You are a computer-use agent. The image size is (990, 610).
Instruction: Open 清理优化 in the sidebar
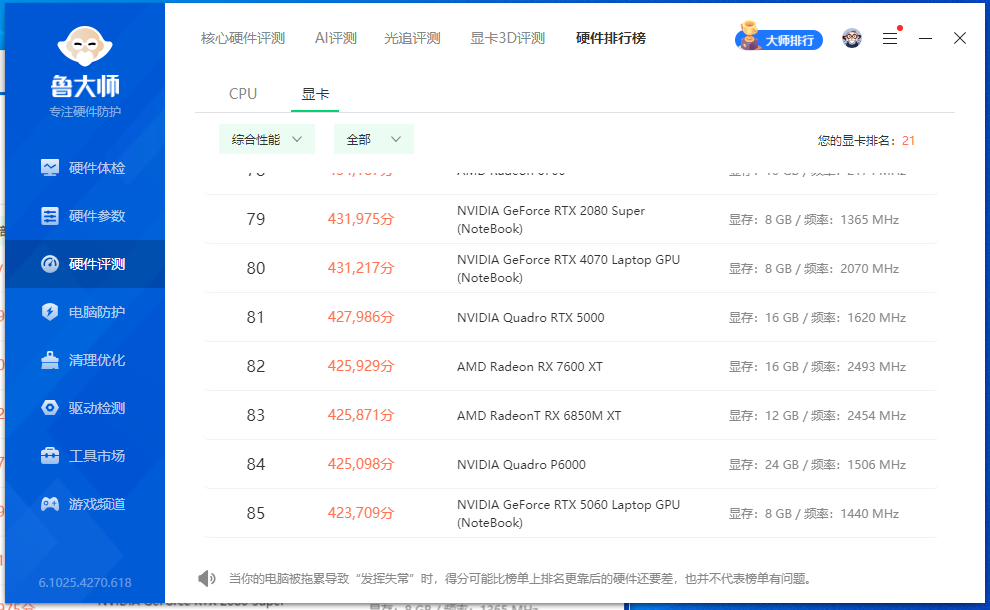[85, 360]
